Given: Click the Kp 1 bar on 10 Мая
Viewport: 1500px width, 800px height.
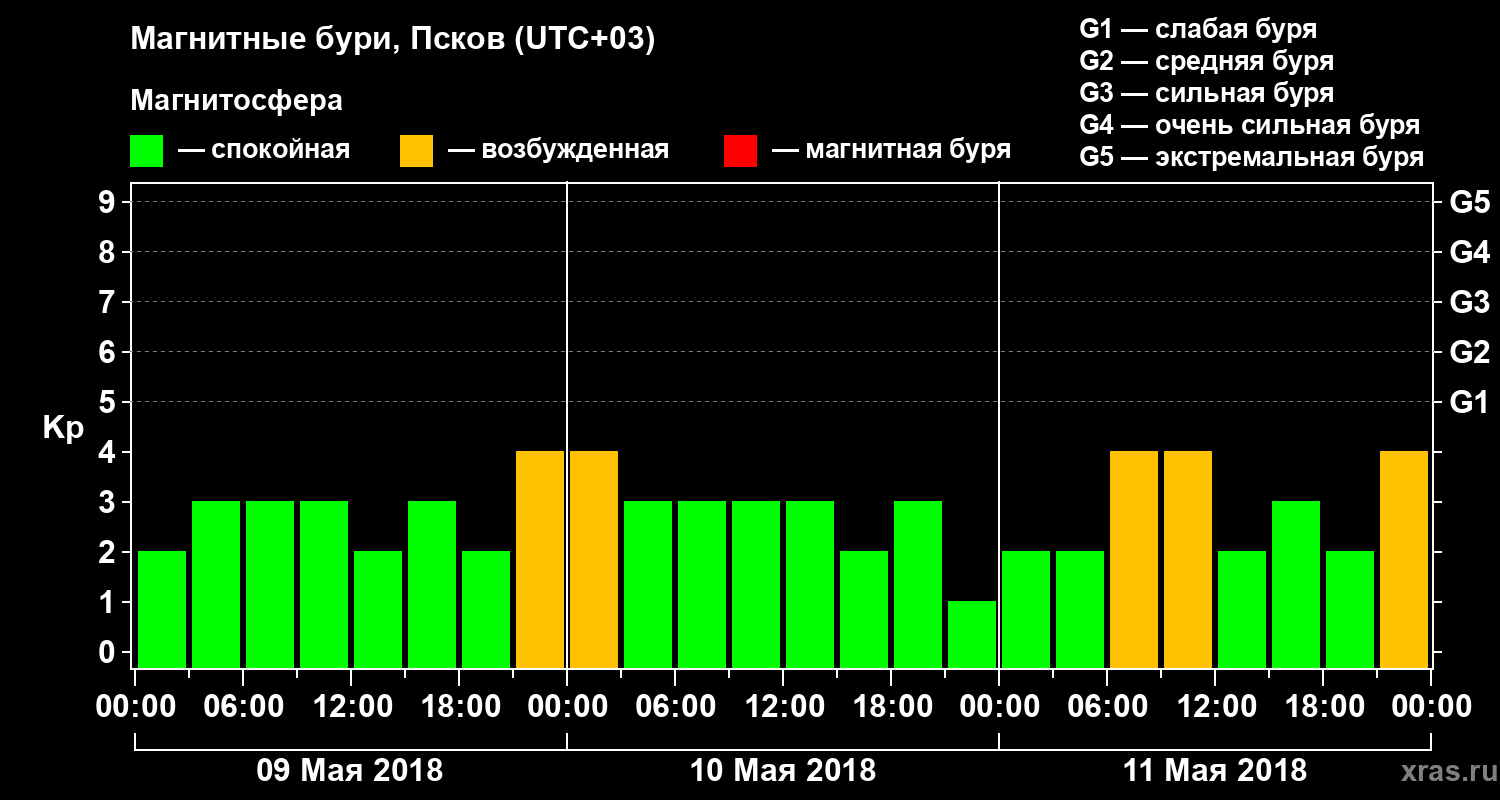Looking at the screenshot, I should [972, 634].
